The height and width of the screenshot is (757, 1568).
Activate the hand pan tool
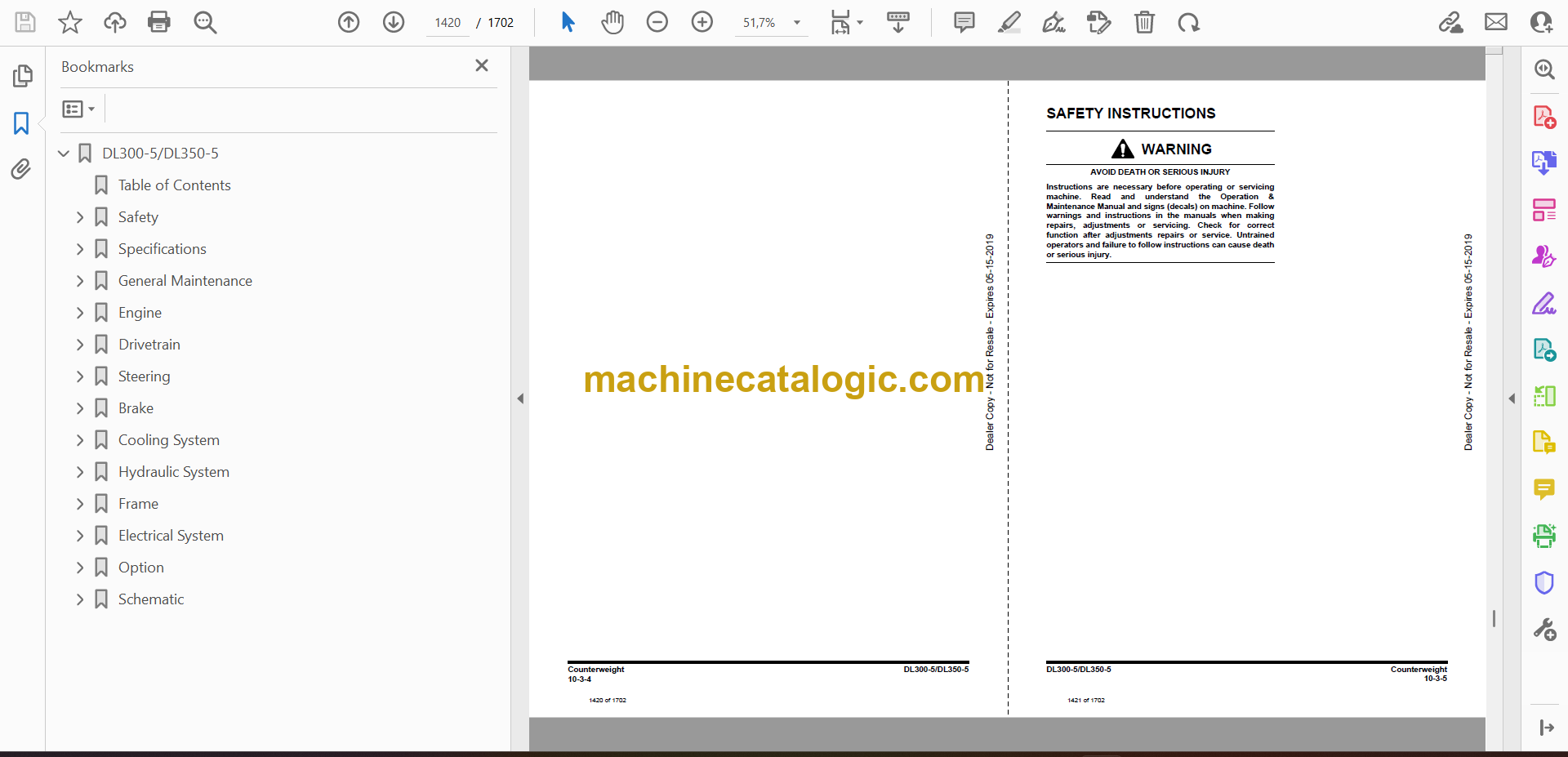pos(612,22)
